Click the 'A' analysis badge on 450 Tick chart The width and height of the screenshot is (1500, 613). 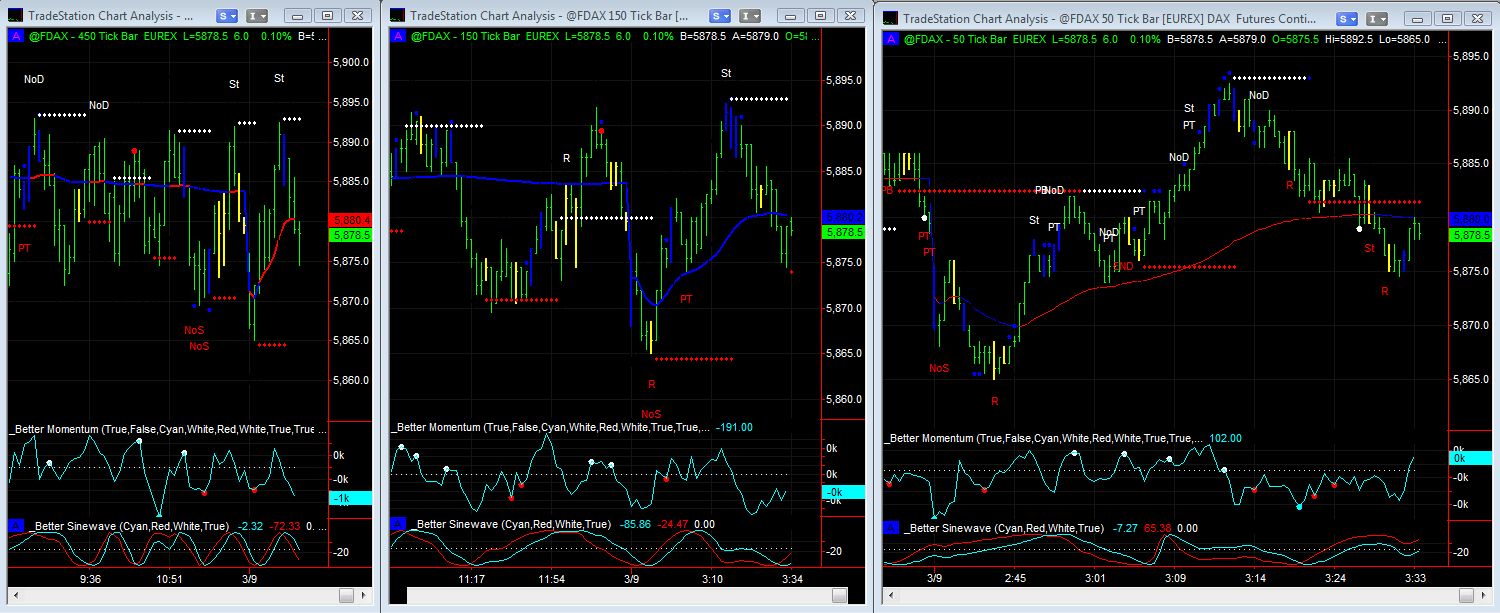(x=15, y=36)
